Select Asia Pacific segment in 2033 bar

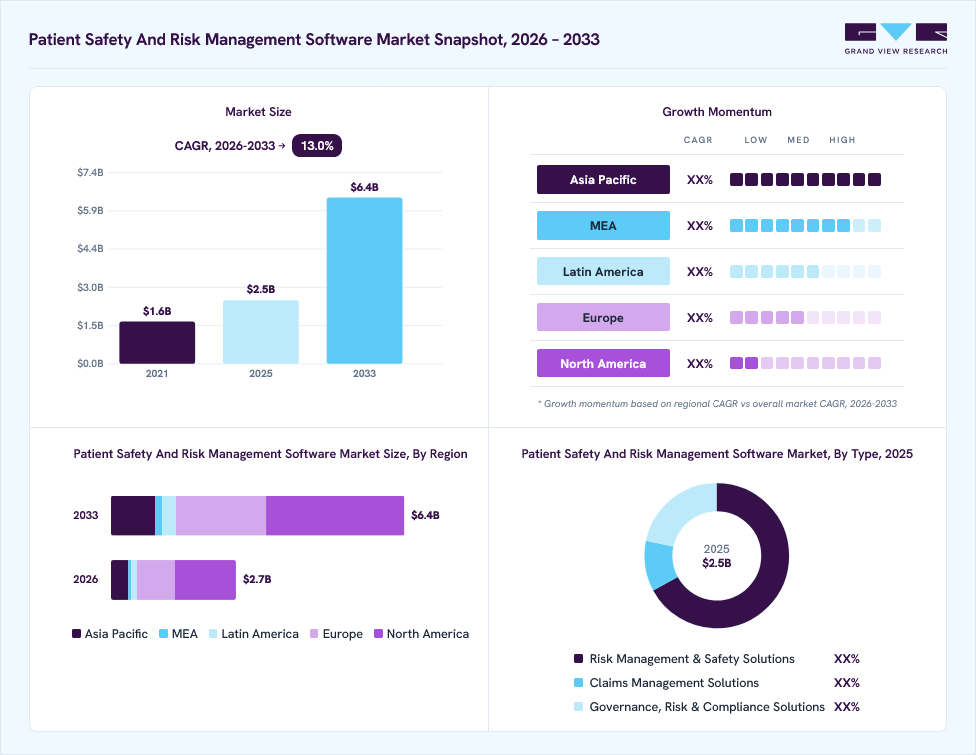[x=133, y=515]
